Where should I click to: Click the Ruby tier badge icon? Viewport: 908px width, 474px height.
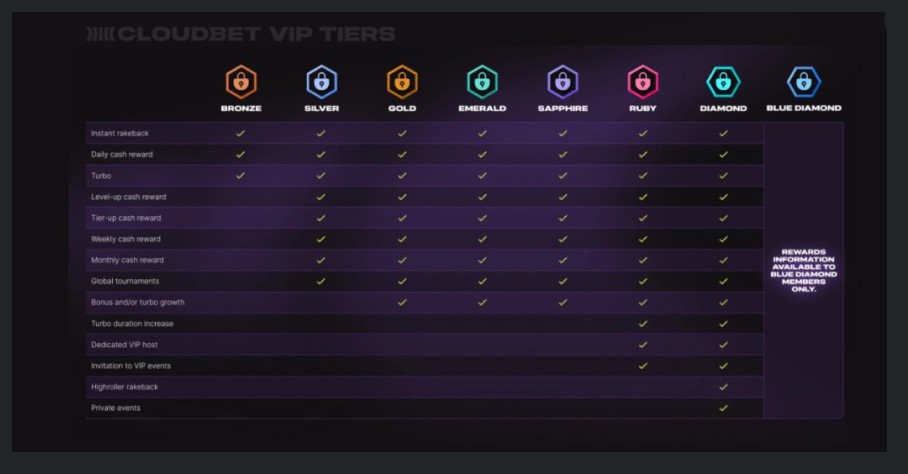point(643,81)
